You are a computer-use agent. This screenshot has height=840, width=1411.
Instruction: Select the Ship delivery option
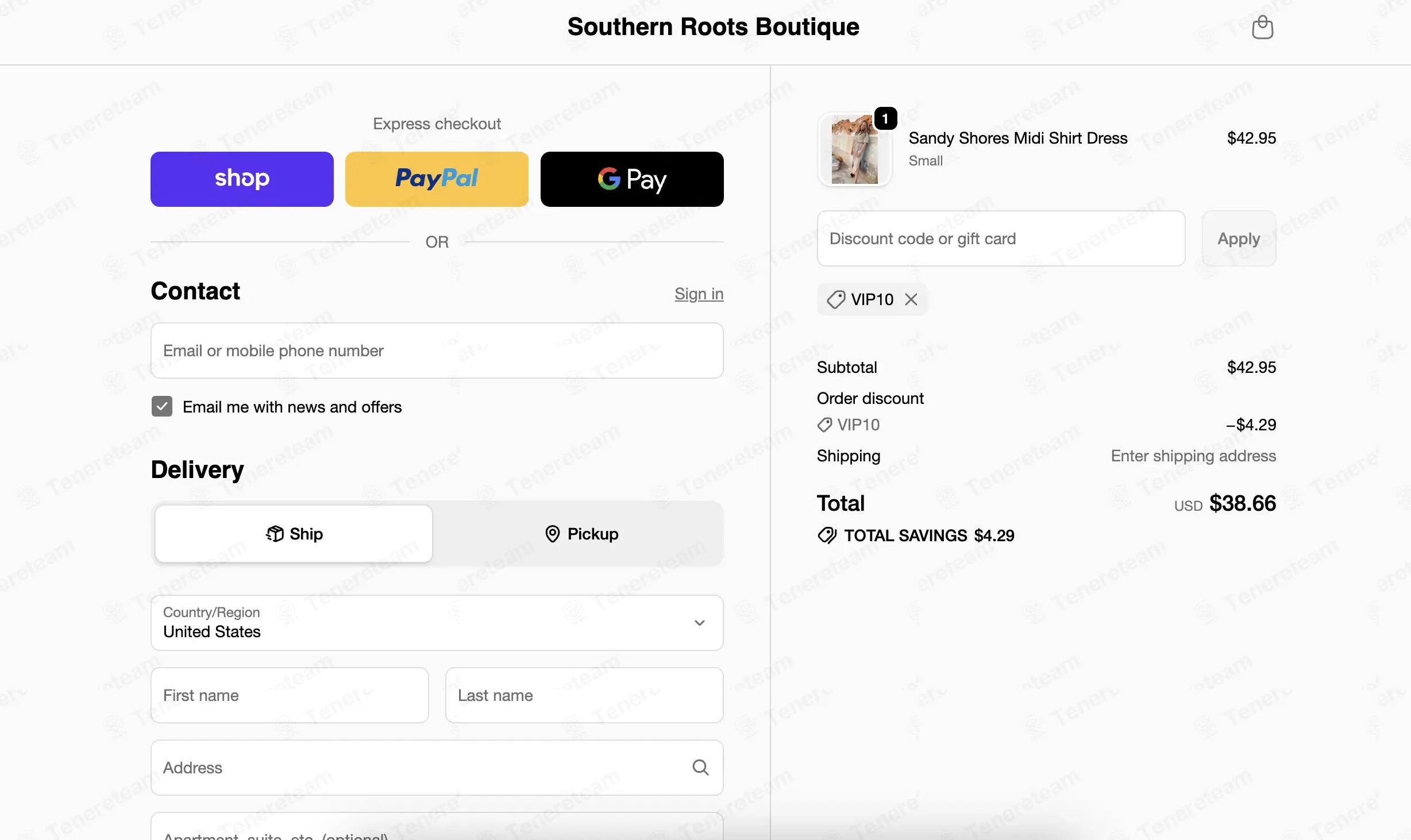coord(294,534)
